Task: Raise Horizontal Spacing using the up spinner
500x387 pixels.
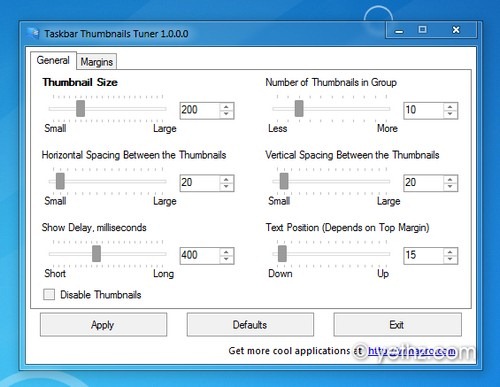Action: coord(226,179)
